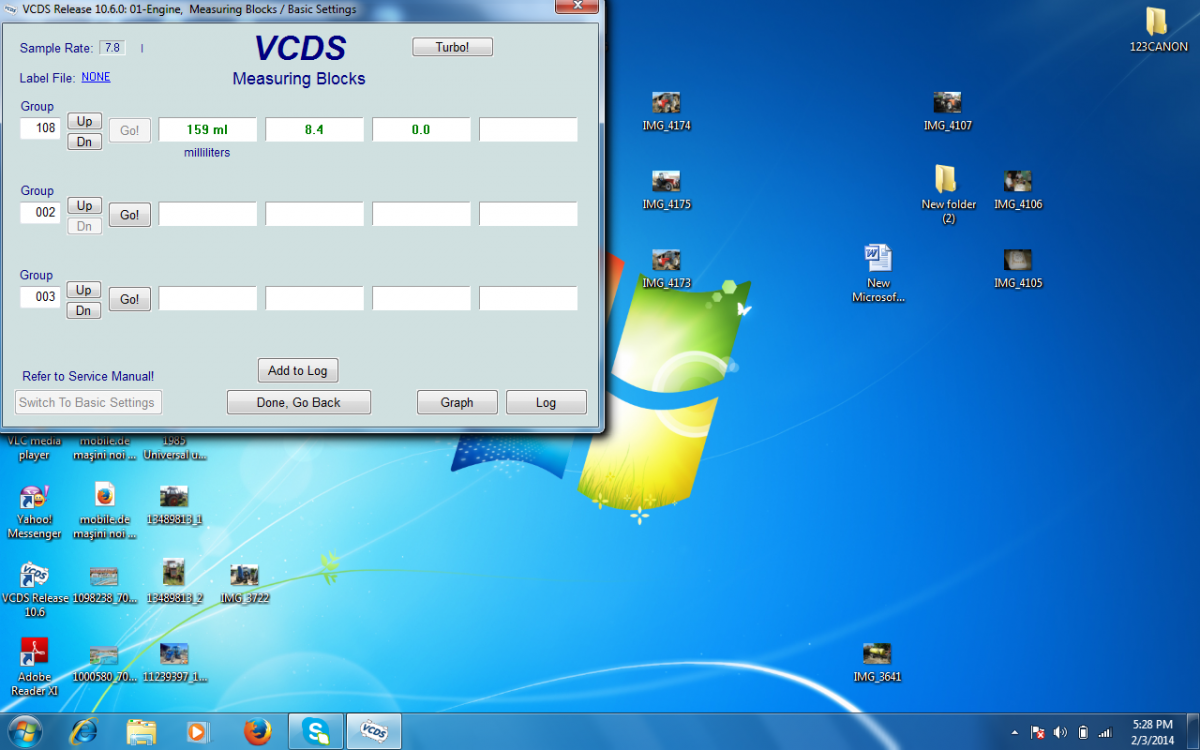Select the 13489813_1 image on the desktop
The width and height of the screenshot is (1200, 750).
click(174, 505)
